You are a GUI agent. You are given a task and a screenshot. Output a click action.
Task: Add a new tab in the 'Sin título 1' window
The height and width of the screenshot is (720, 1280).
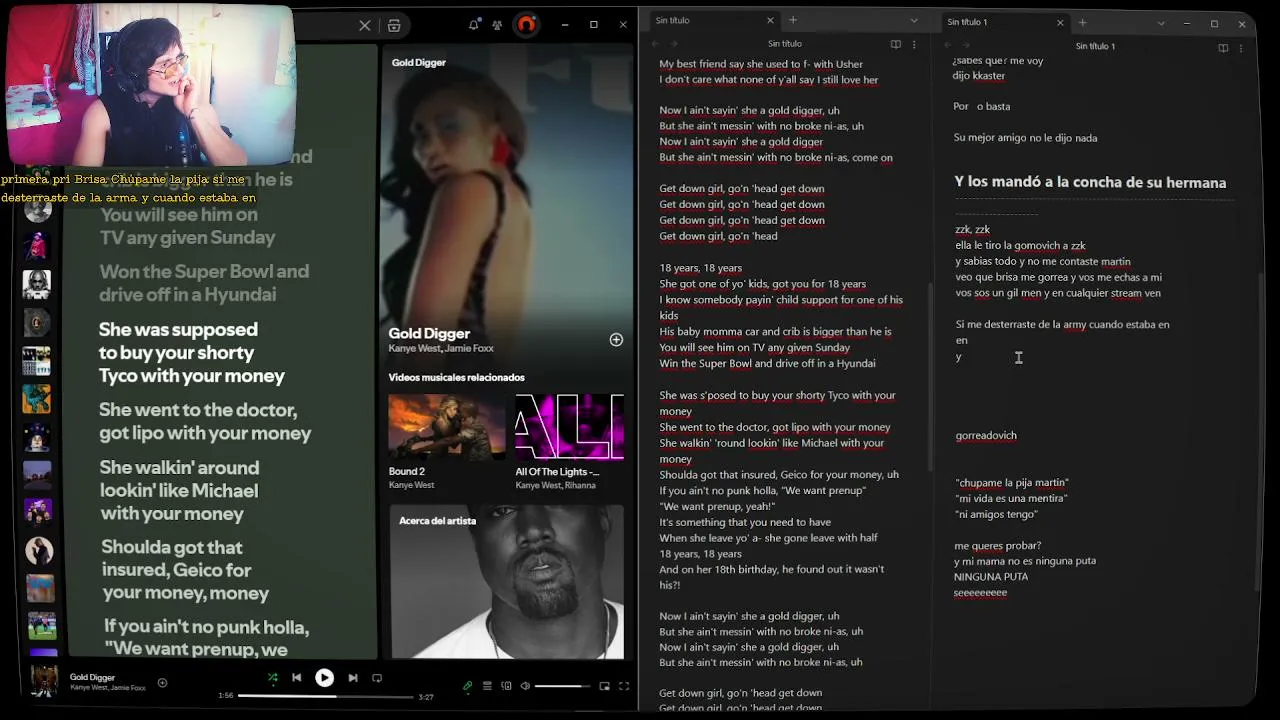click(1082, 22)
